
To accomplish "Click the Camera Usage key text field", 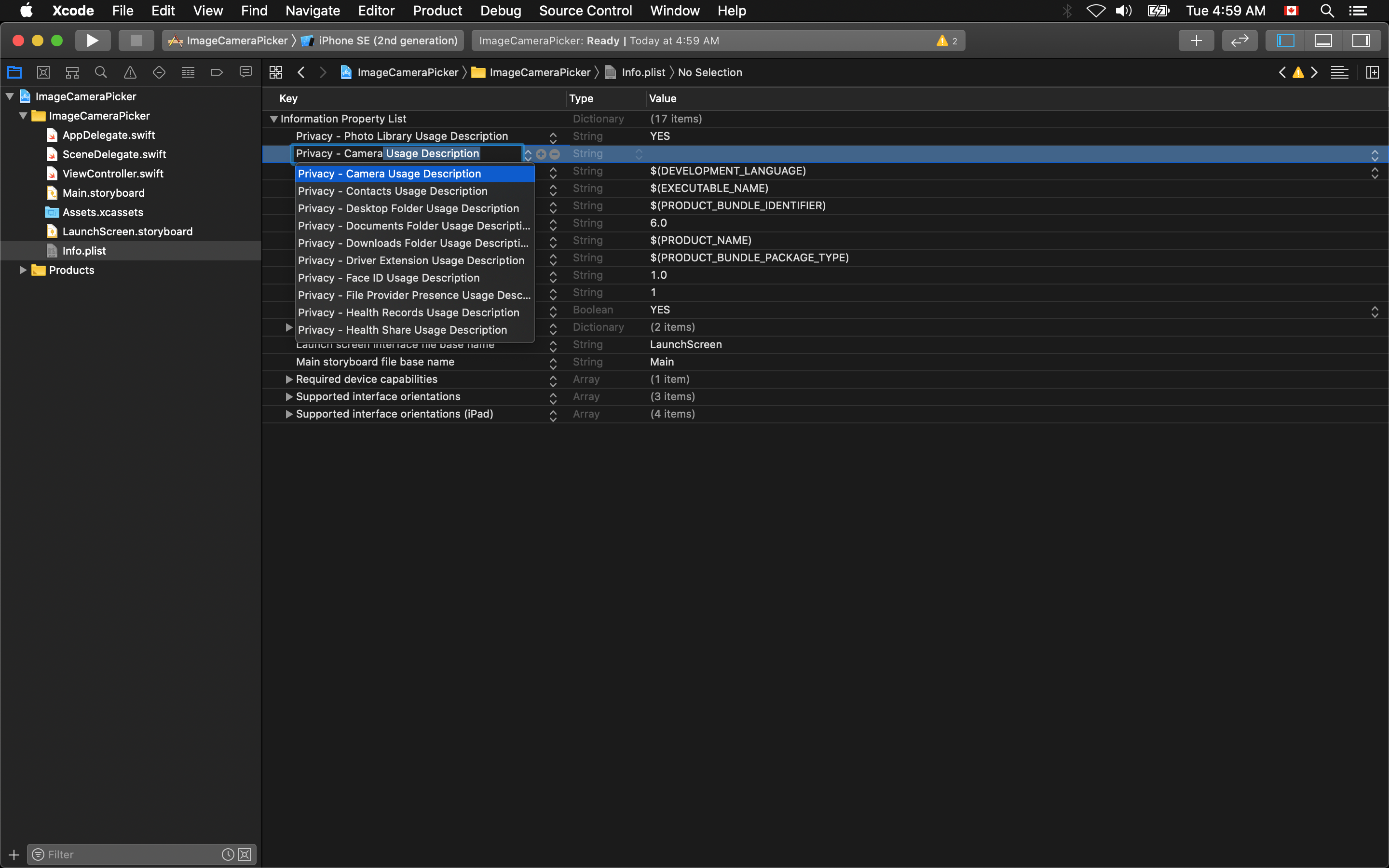I will coord(407,154).
